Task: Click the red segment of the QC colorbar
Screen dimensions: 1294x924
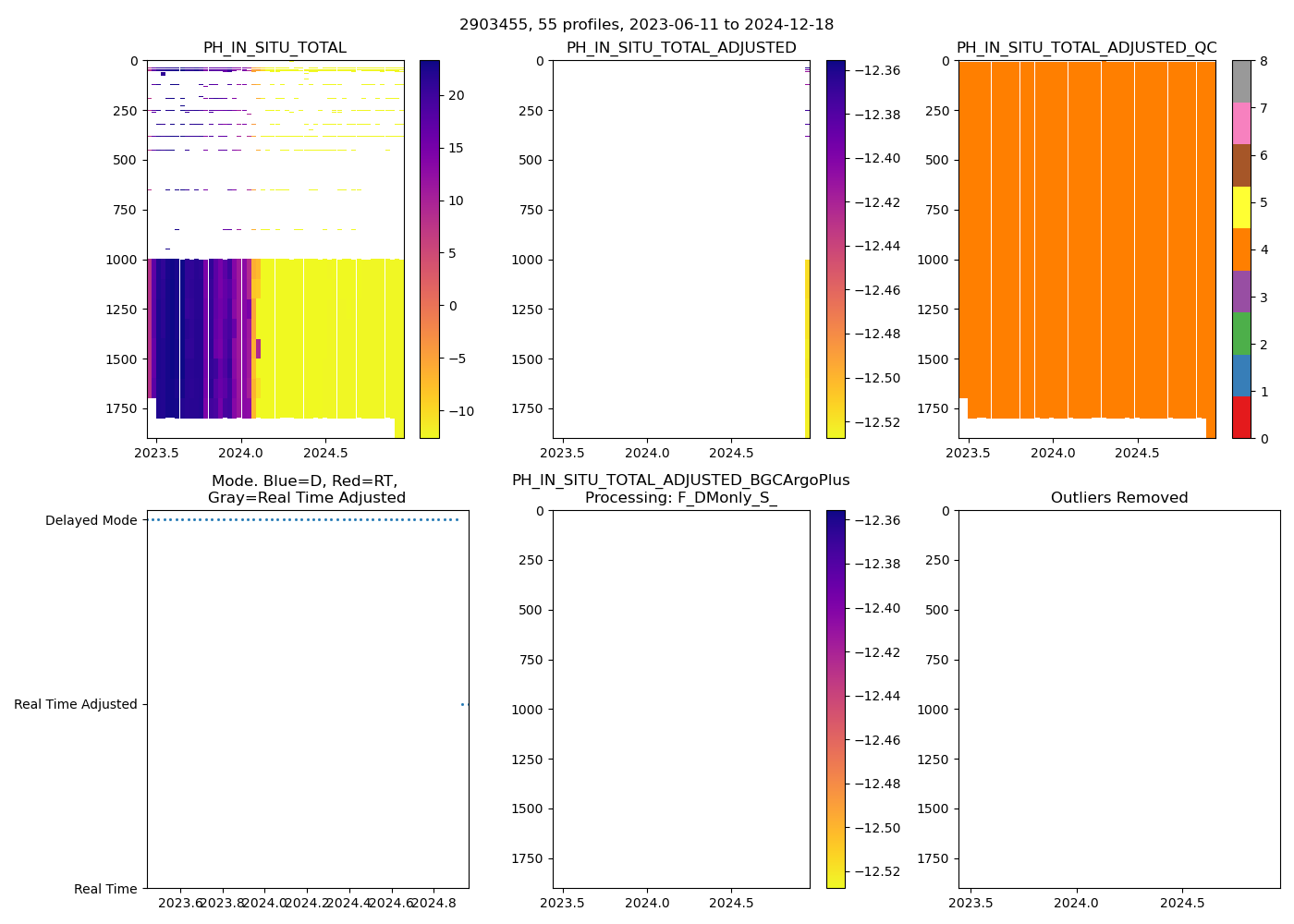Action: [1240, 418]
